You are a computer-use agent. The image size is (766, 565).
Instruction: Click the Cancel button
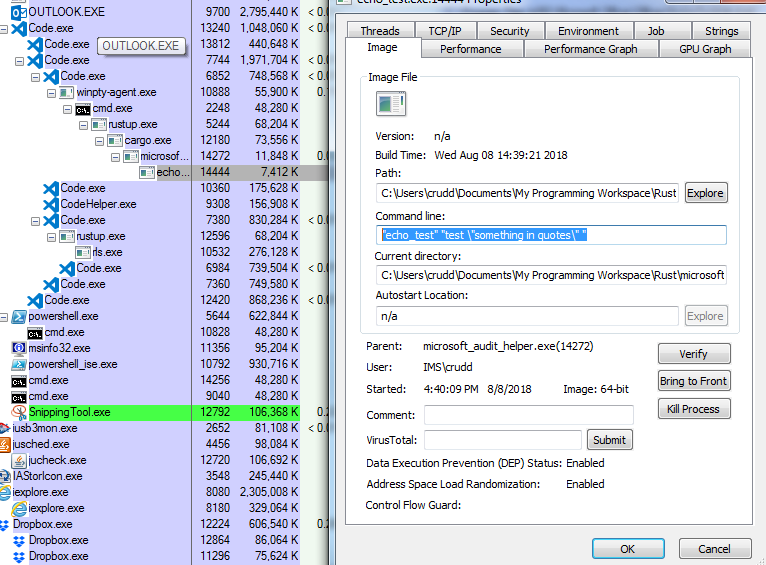tap(714, 548)
